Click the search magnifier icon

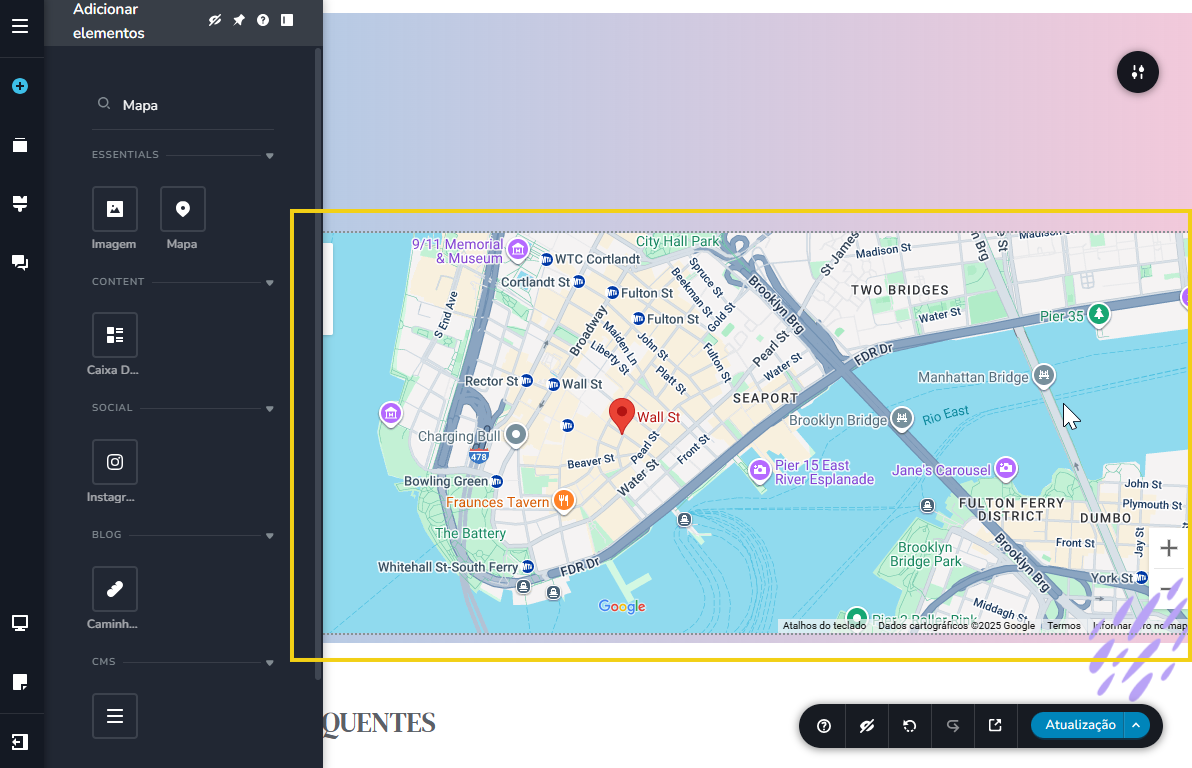(104, 103)
